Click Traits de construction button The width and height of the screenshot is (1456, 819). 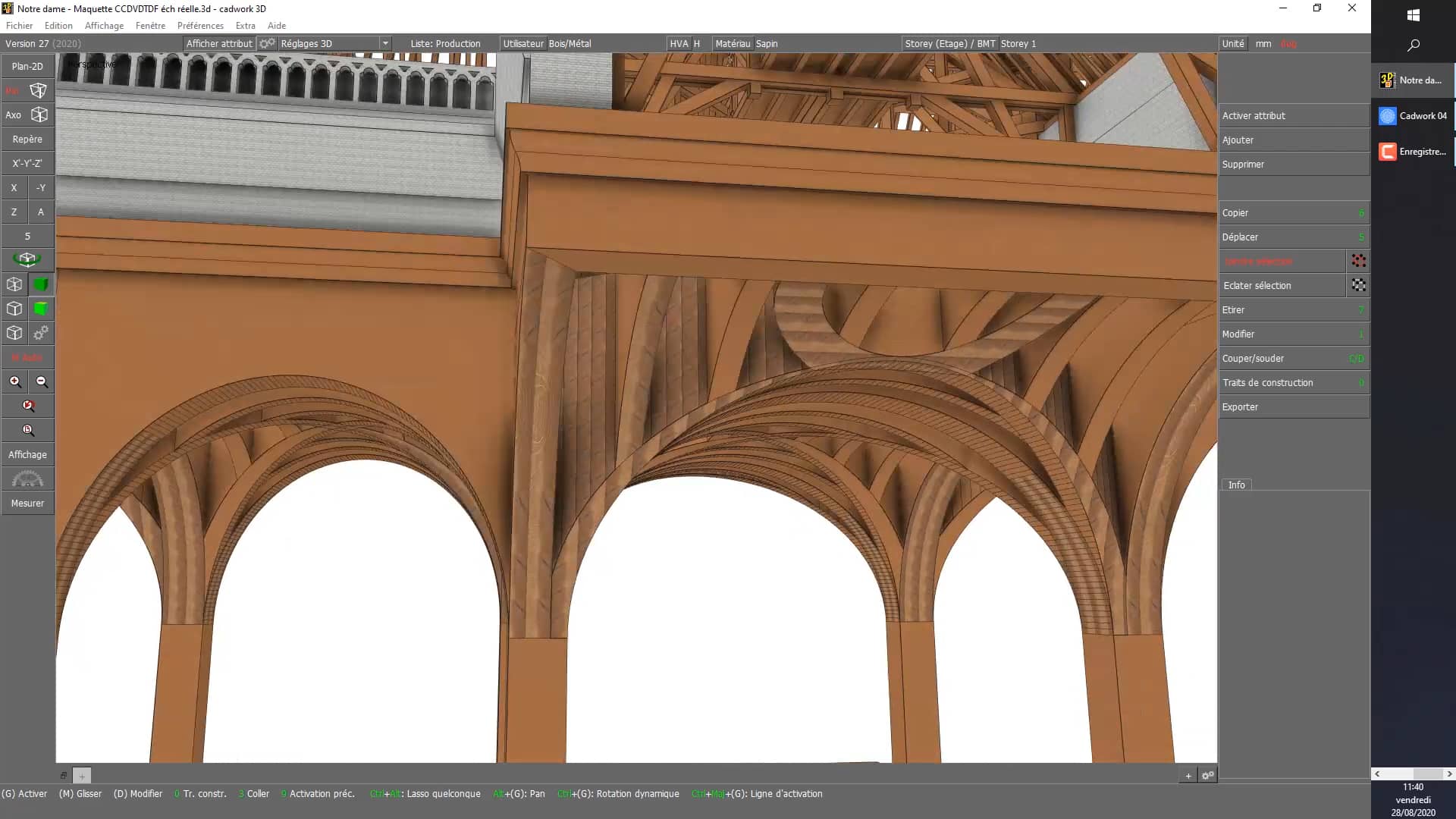coord(1294,382)
